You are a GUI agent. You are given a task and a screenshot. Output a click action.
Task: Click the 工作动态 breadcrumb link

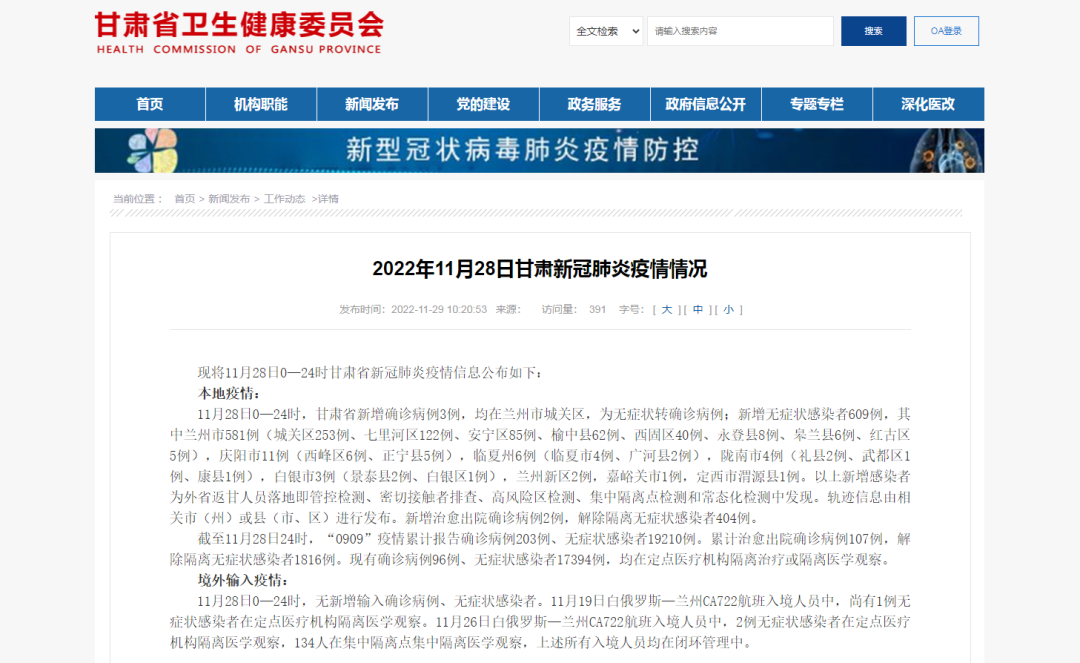285,199
